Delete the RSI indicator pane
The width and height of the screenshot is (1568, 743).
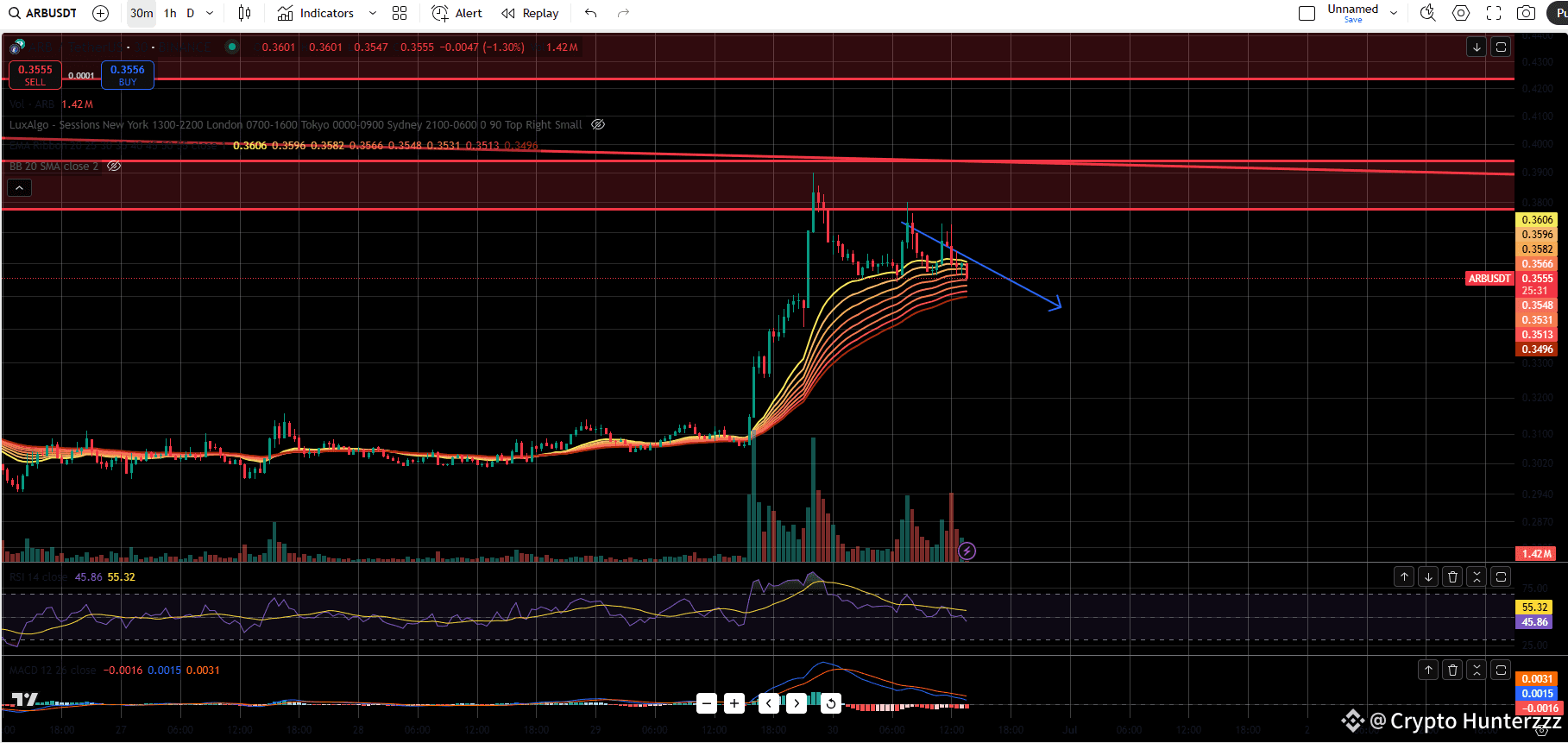click(x=1452, y=576)
